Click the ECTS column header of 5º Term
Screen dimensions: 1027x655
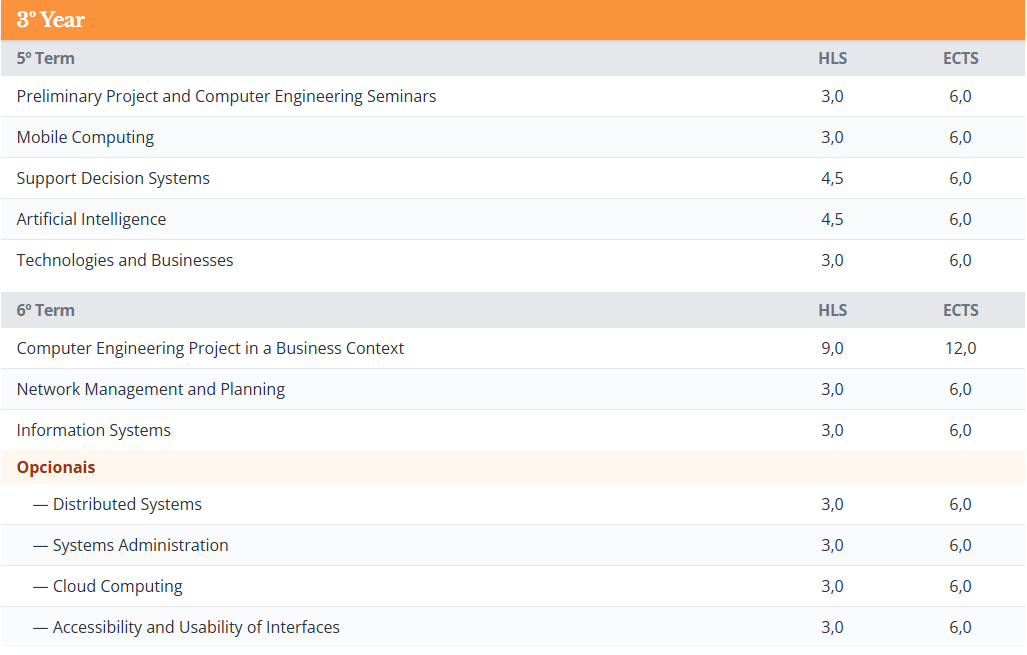[x=961, y=58]
